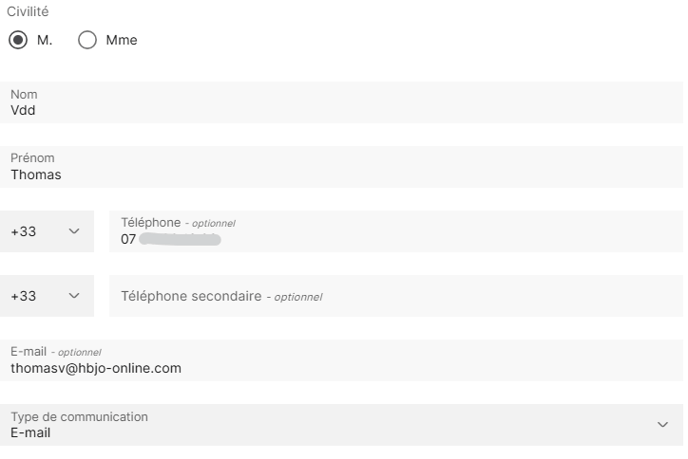Select the M. civility radio button
The image size is (688, 459).
(x=18, y=41)
